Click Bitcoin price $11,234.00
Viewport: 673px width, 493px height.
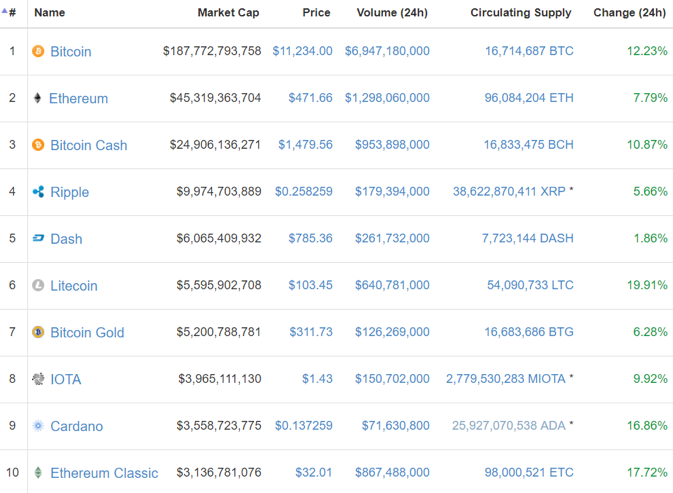pyautogui.click(x=303, y=51)
